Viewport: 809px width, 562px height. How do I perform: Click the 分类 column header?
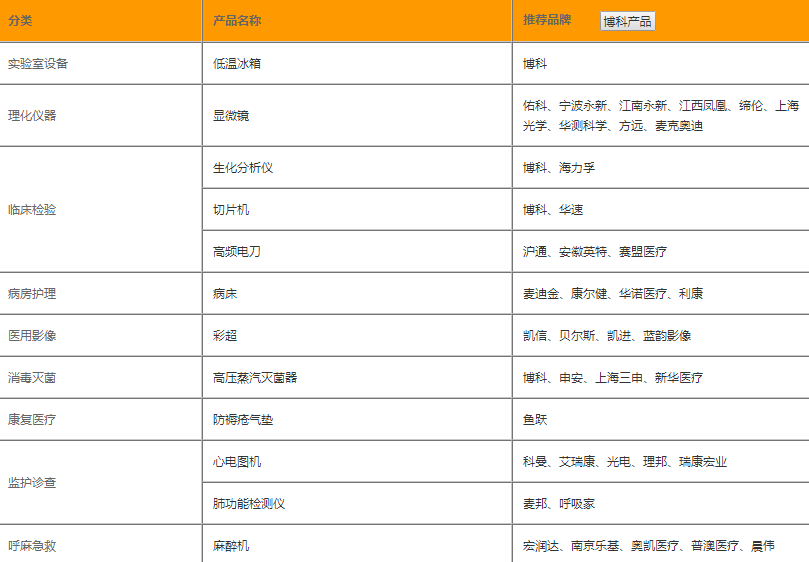click(x=101, y=21)
